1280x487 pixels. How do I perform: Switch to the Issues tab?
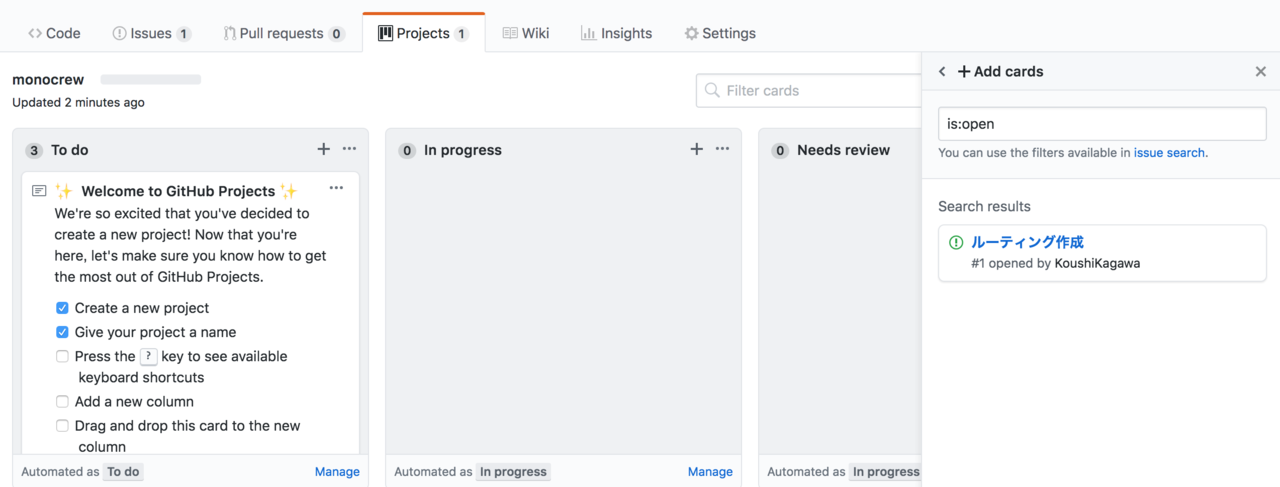(x=151, y=33)
